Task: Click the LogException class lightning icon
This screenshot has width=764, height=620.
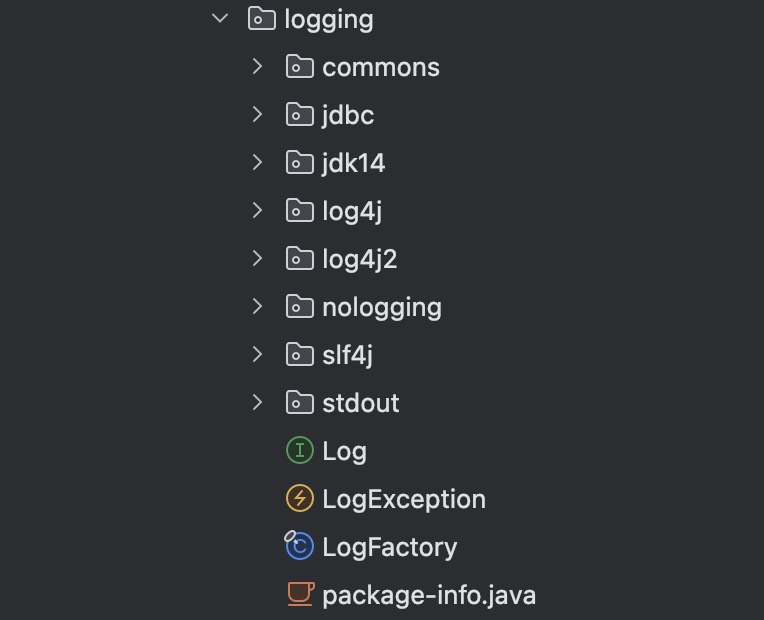Action: (300, 499)
